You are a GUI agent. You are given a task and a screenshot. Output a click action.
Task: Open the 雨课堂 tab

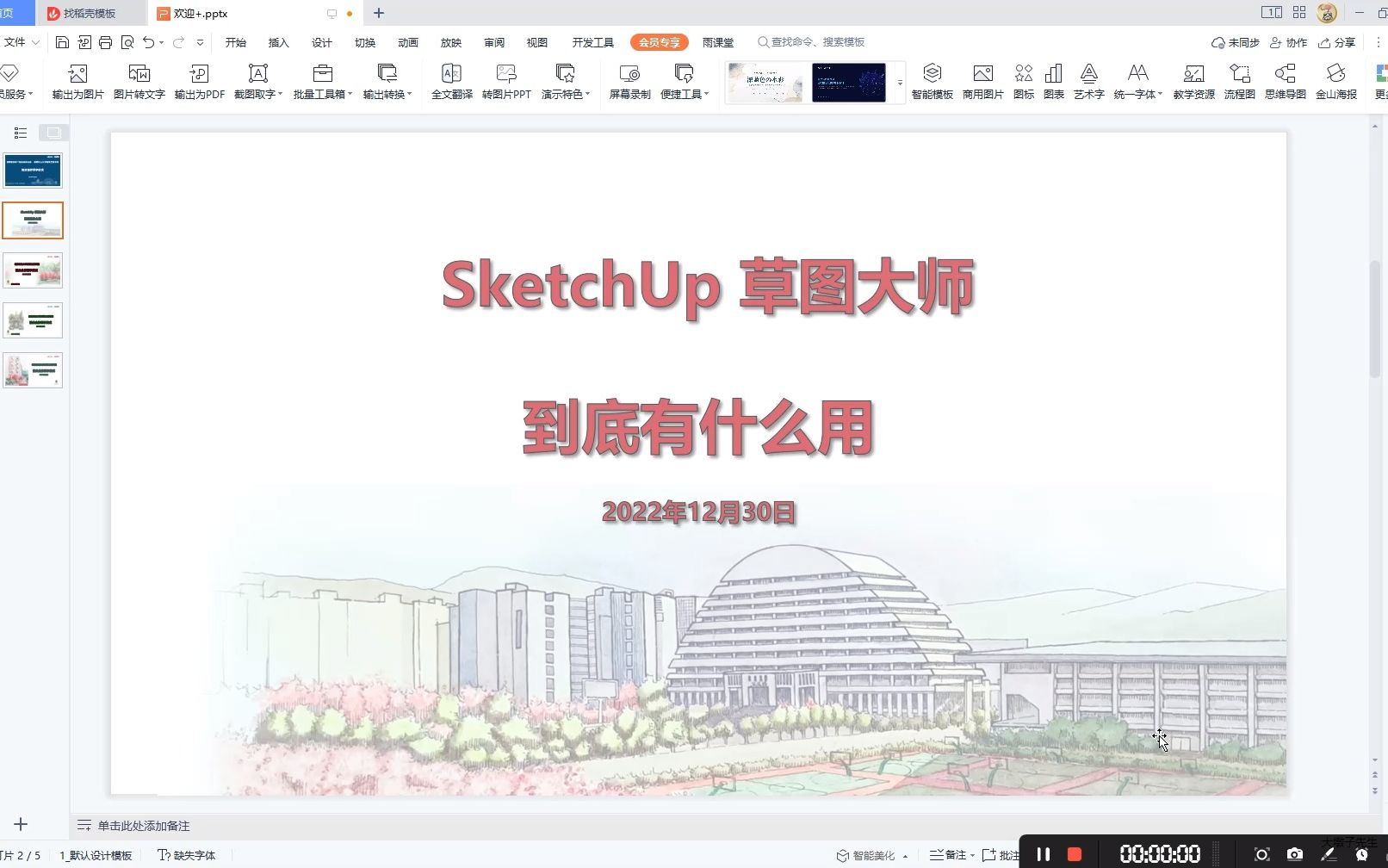[718, 42]
